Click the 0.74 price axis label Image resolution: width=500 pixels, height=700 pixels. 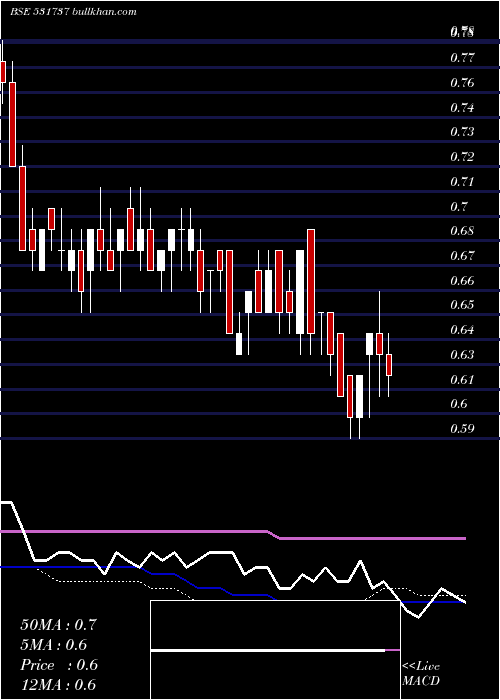462,107
